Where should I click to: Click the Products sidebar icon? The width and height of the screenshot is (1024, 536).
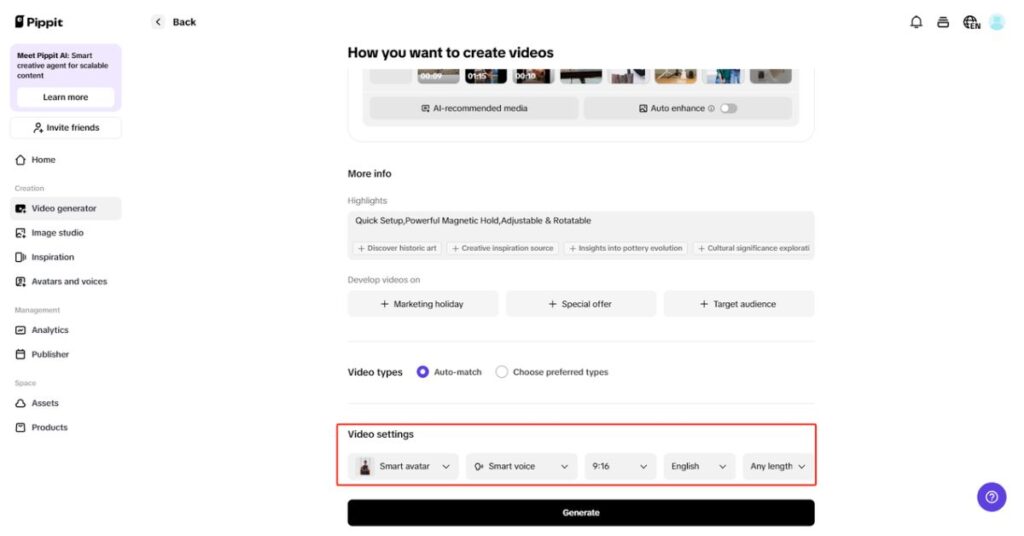click(x=21, y=428)
